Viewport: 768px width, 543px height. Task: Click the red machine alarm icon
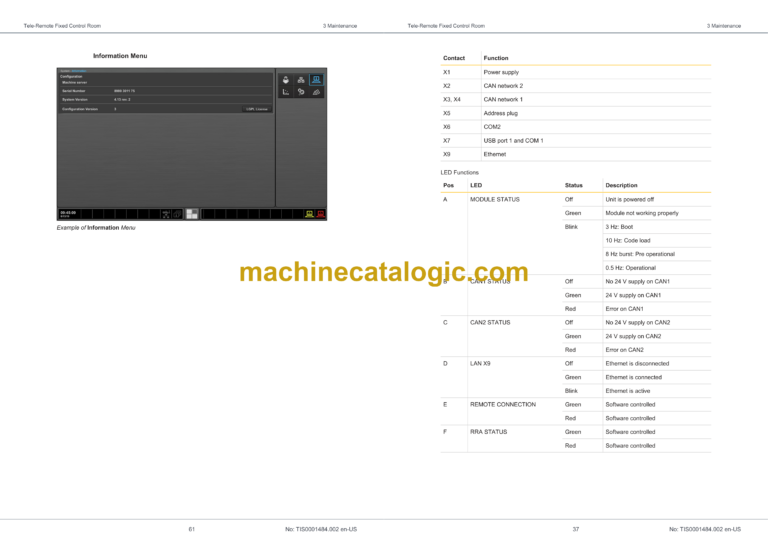pos(320,214)
